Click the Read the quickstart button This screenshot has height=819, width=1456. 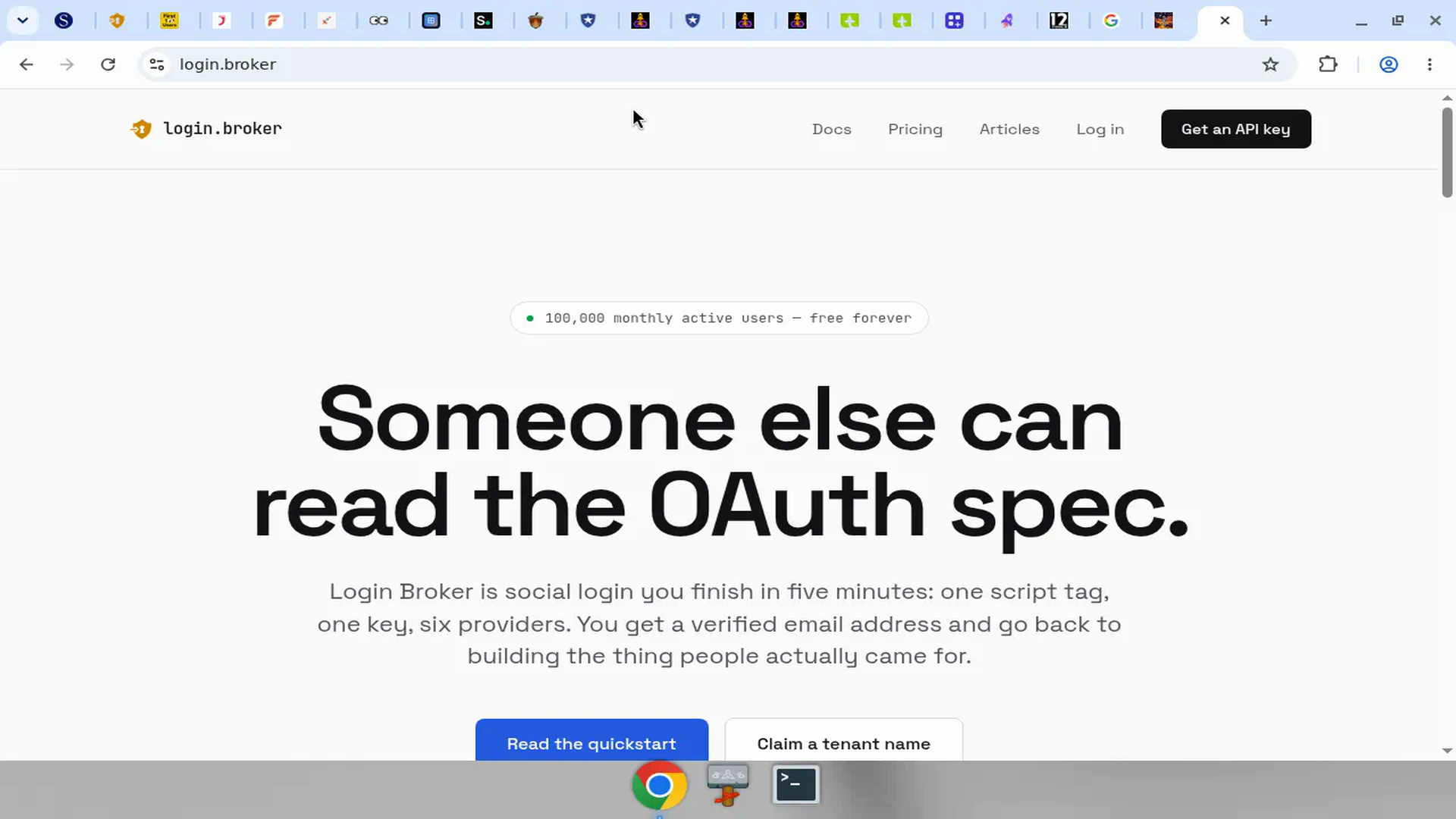point(591,740)
